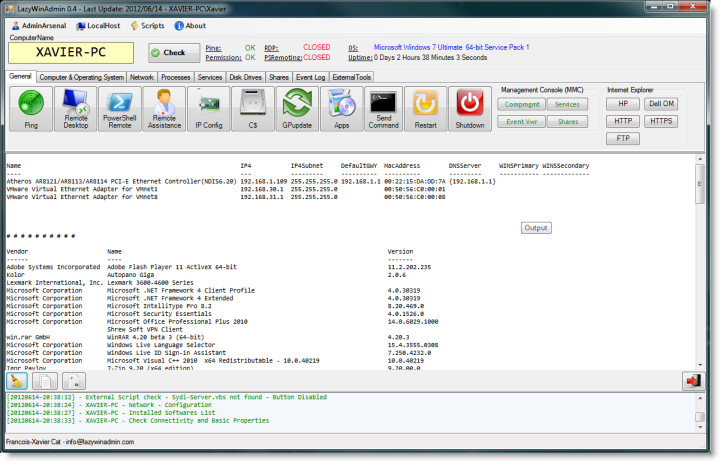Screen dimensions: 720x462
Task: Select the Event Log tab
Action: click(311, 77)
